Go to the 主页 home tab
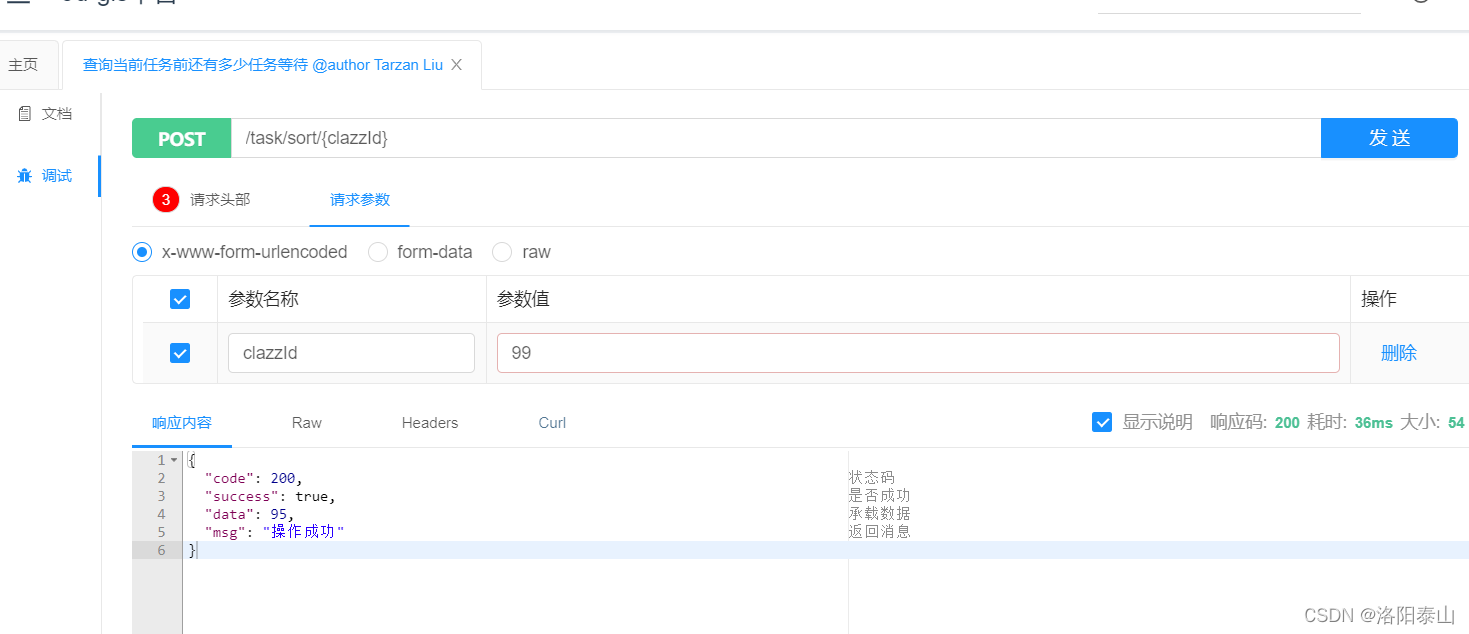The width and height of the screenshot is (1469, 634). pyautogui.click(x=23, y=65)
